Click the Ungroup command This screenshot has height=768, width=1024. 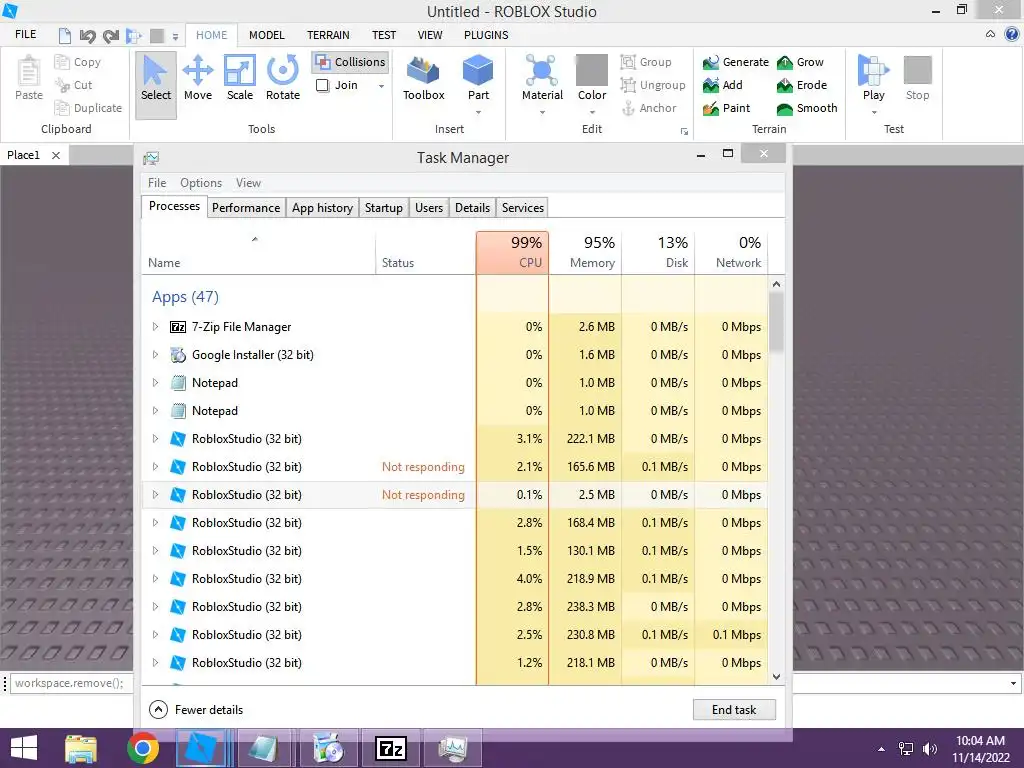click(x=653, y=85)
